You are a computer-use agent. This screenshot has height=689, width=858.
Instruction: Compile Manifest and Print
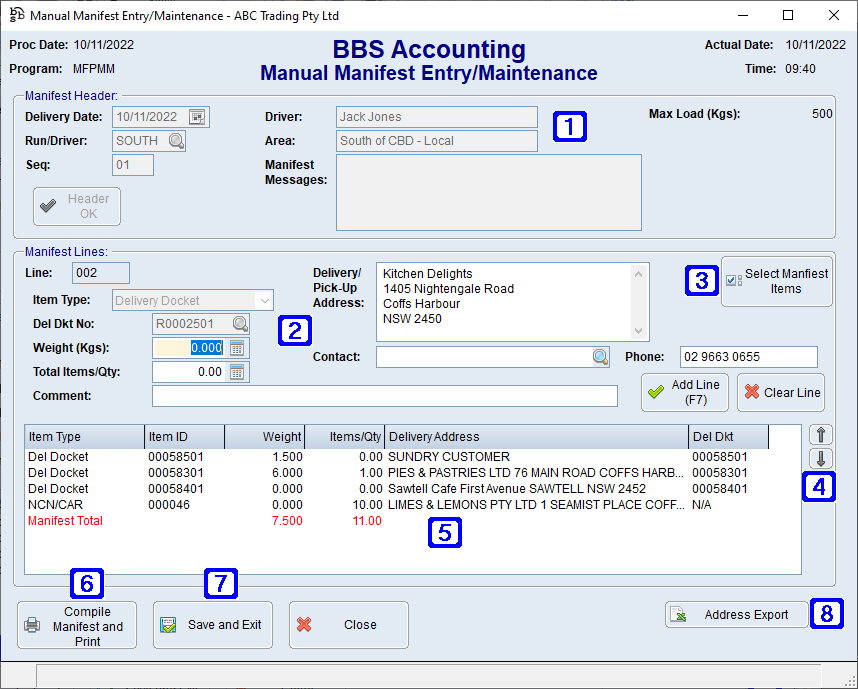(76, 625)
